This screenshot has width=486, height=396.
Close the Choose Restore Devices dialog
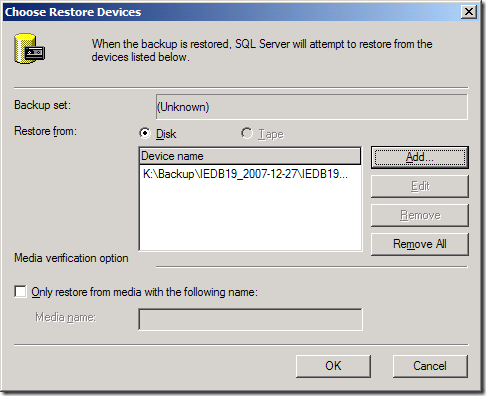coord(468,12)
